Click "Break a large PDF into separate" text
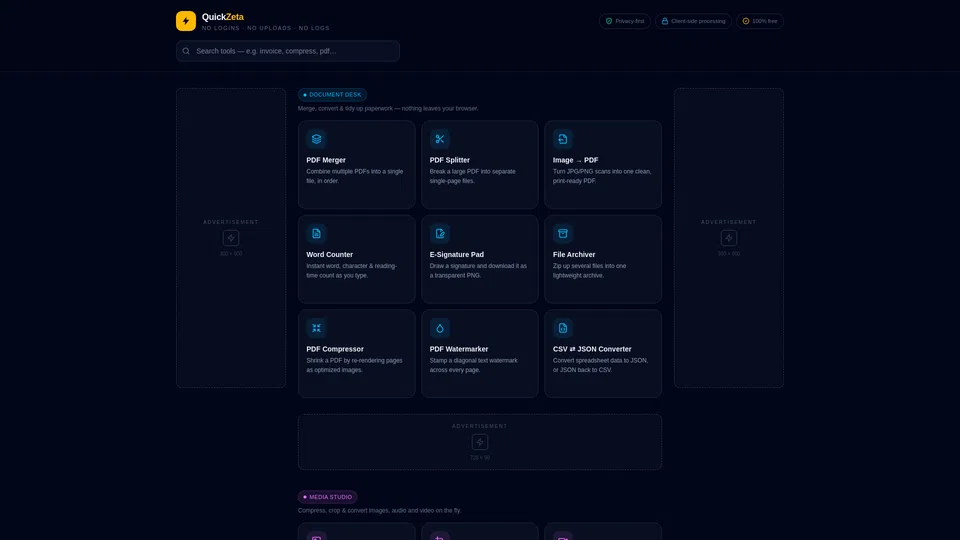The width and height of the screenshot is (960, 540). (472, 176)
